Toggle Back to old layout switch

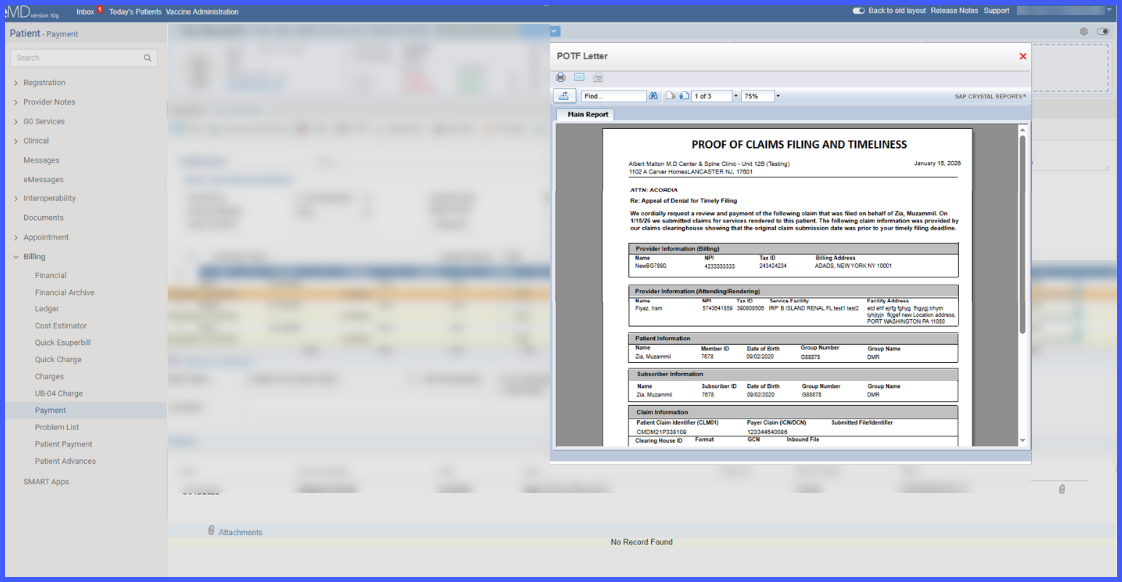coord(859,11)
